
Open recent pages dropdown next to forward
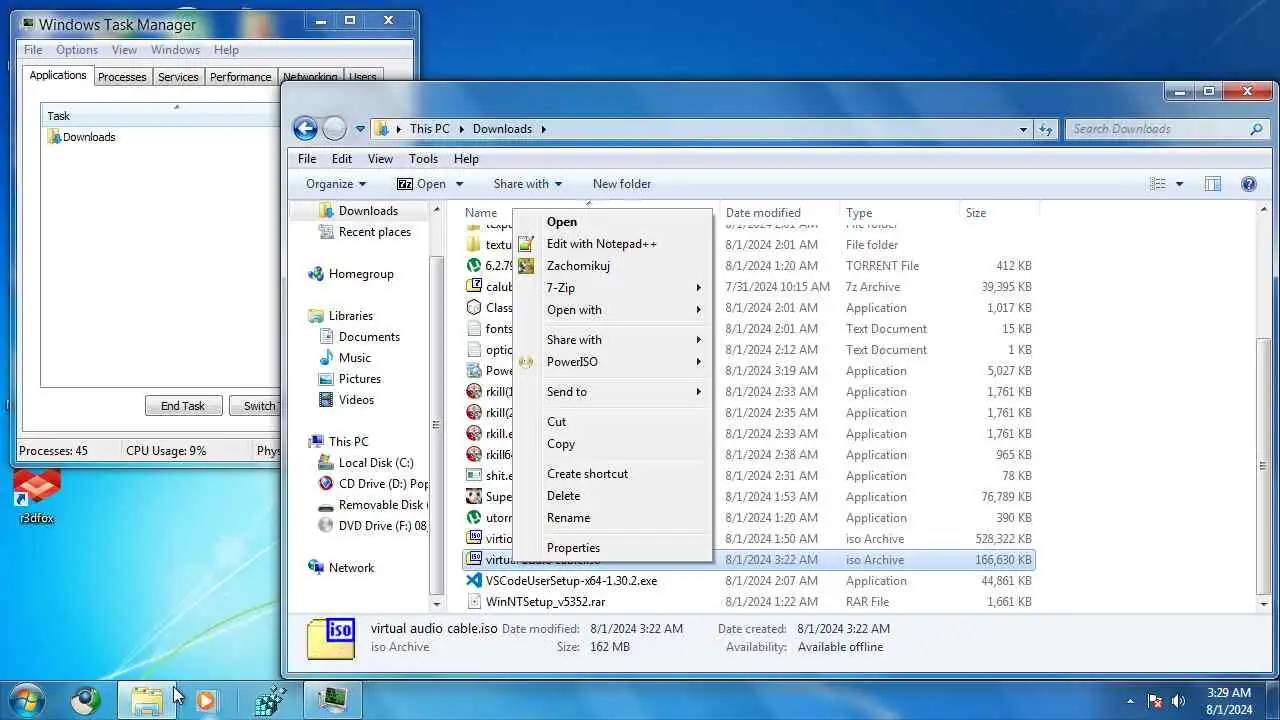point(360,129)
